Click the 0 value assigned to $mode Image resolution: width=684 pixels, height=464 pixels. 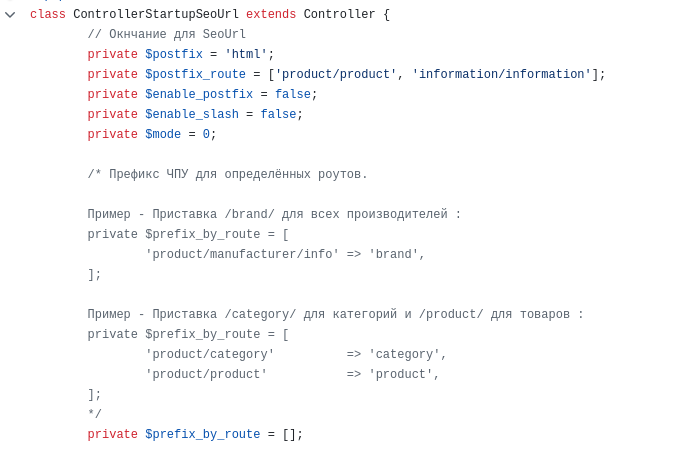(206, 135)
